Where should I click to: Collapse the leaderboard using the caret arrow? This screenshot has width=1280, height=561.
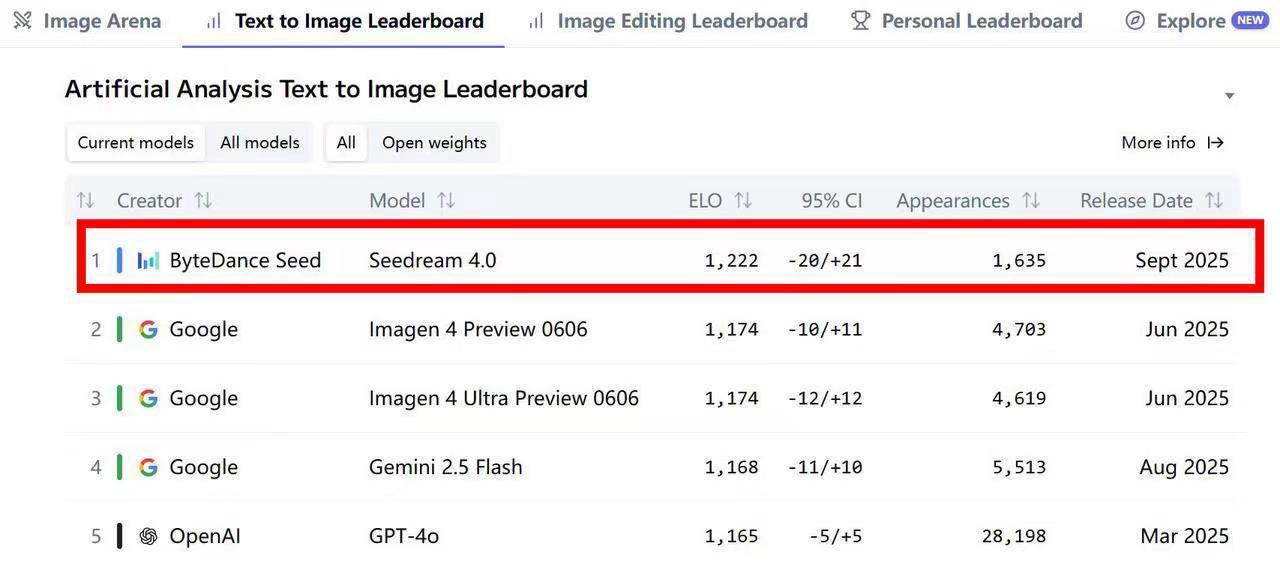(x=1230, y=96)
